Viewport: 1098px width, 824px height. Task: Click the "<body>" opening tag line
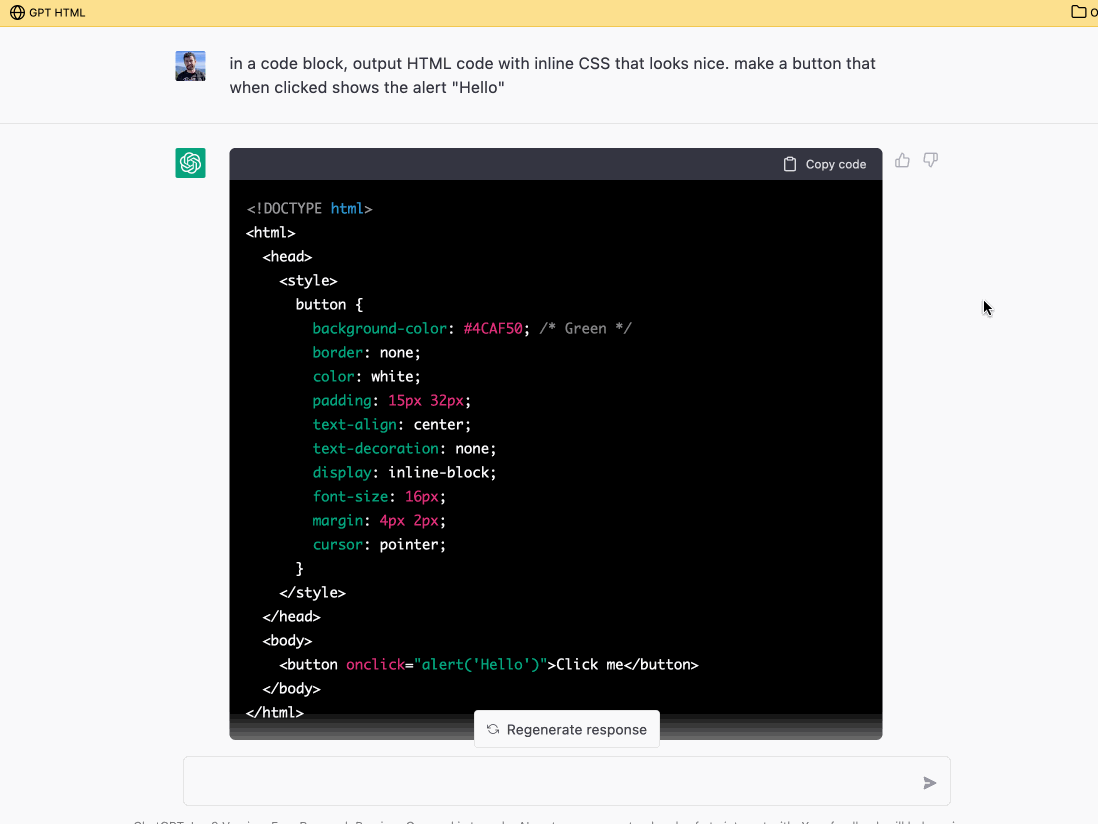click(287, 641)
